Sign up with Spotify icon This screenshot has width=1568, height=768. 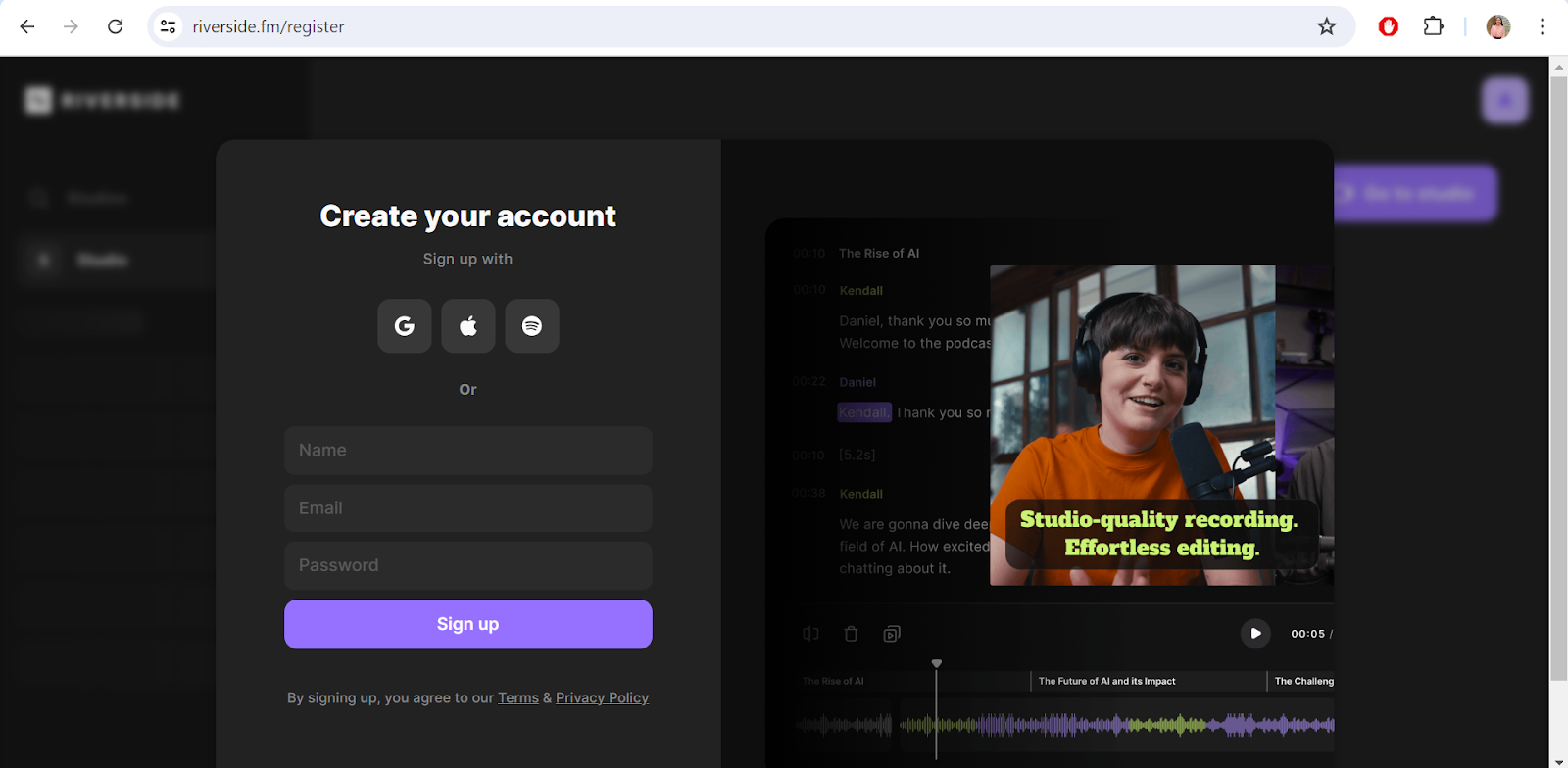pos(532,326)
